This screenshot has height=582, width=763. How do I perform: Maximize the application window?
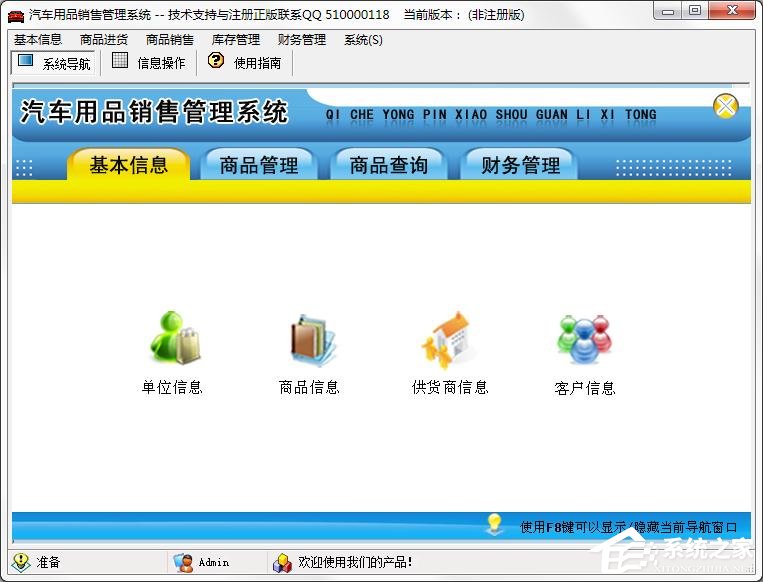695,11
